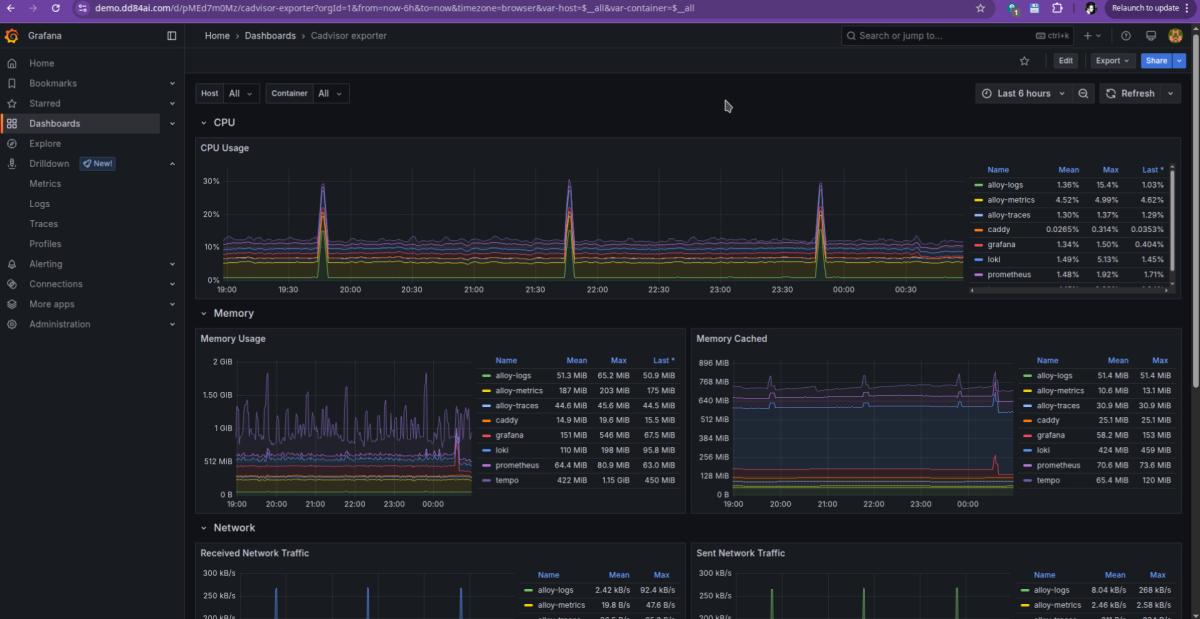The image size is (1200, 619).
Task: Toggle loki series in the CPU Usage legend
Action: coord(994,259)
